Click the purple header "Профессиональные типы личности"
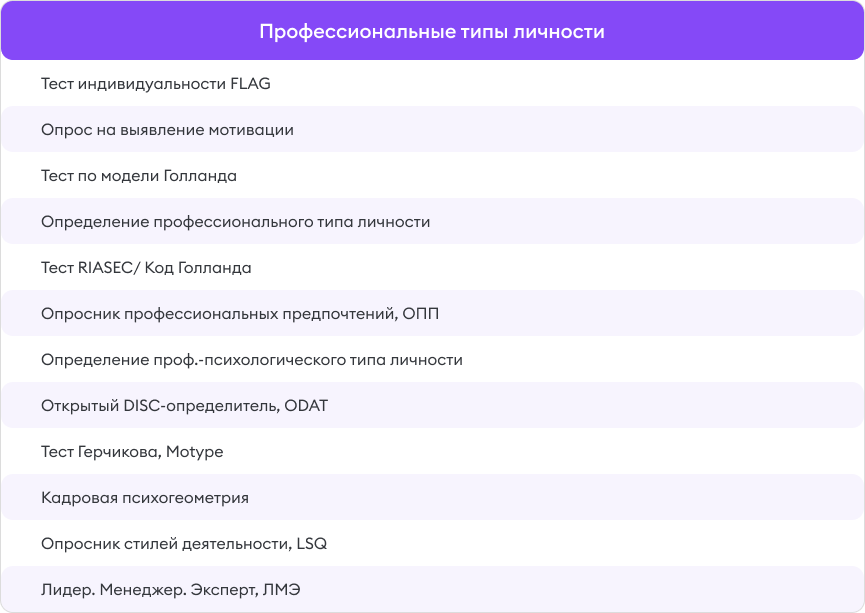Viewport: 865px width, 613px height. coord(432,31)
